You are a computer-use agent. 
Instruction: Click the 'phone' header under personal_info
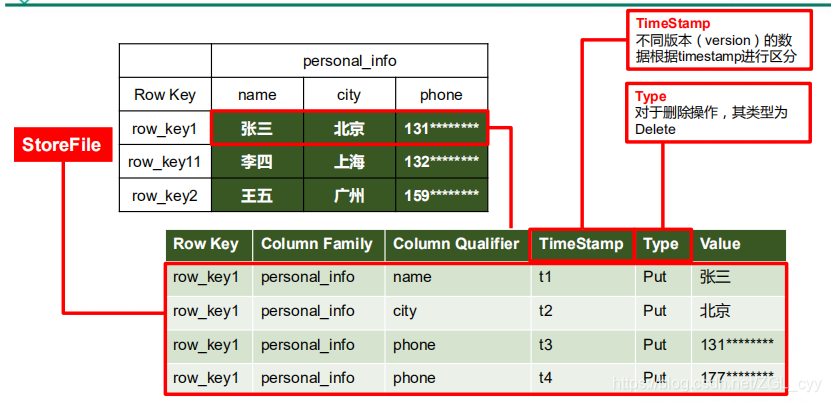441,94
